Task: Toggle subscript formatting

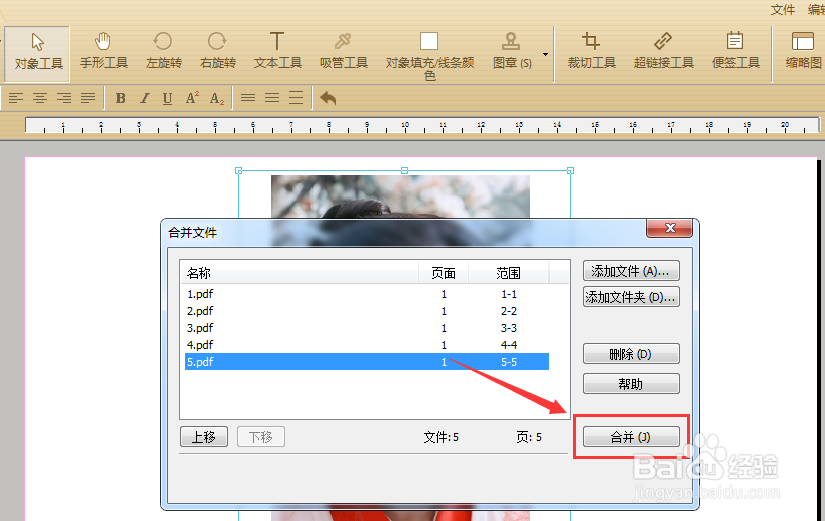Action: [x=217, y=98]
